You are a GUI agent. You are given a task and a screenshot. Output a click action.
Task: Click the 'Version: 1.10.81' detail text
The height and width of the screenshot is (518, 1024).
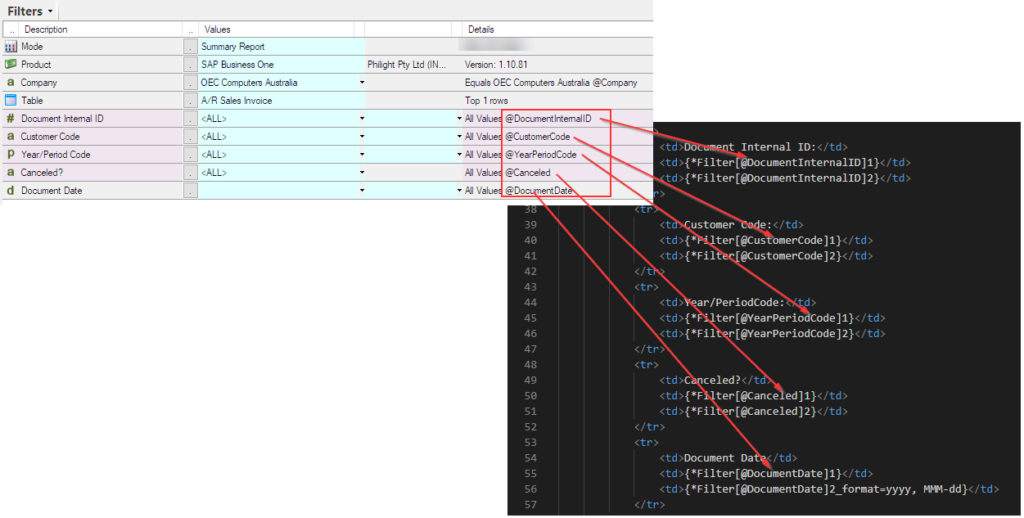[496, 64]
